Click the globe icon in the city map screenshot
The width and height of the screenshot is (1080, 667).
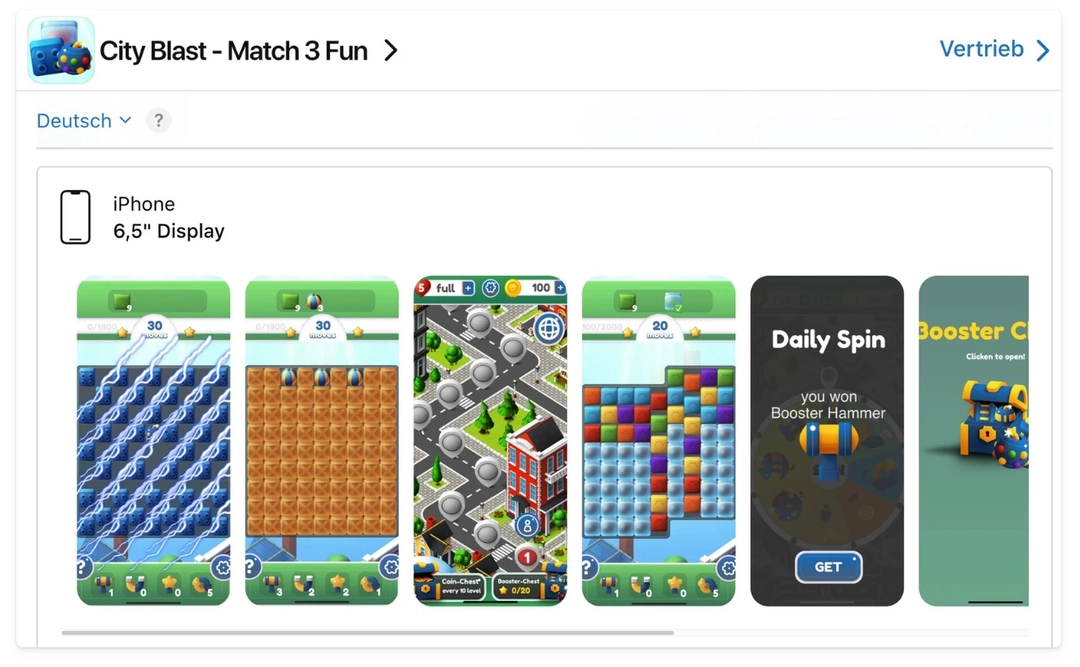pyautogui.click(x=549, y=328)
